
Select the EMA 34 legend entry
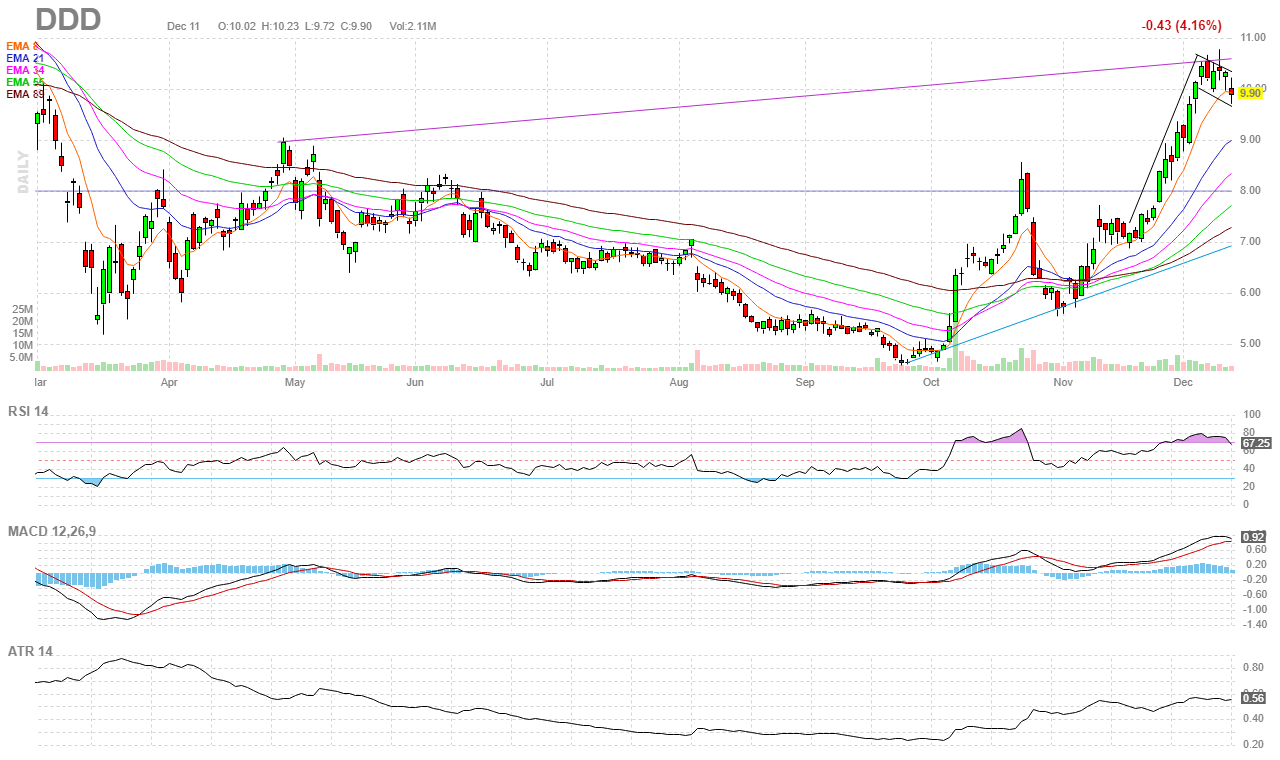25,70
